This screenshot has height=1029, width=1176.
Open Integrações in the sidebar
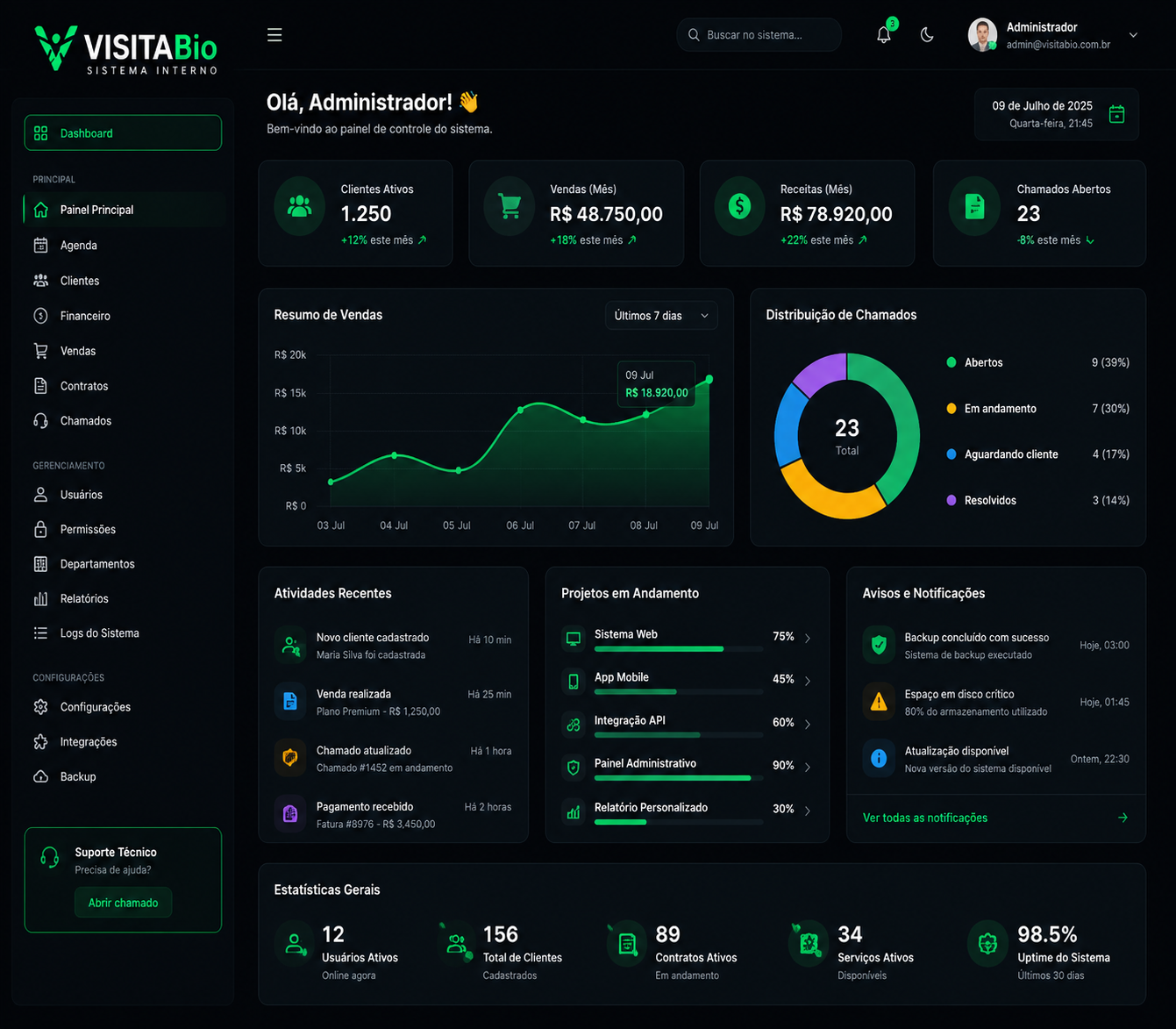coord(124,742)
